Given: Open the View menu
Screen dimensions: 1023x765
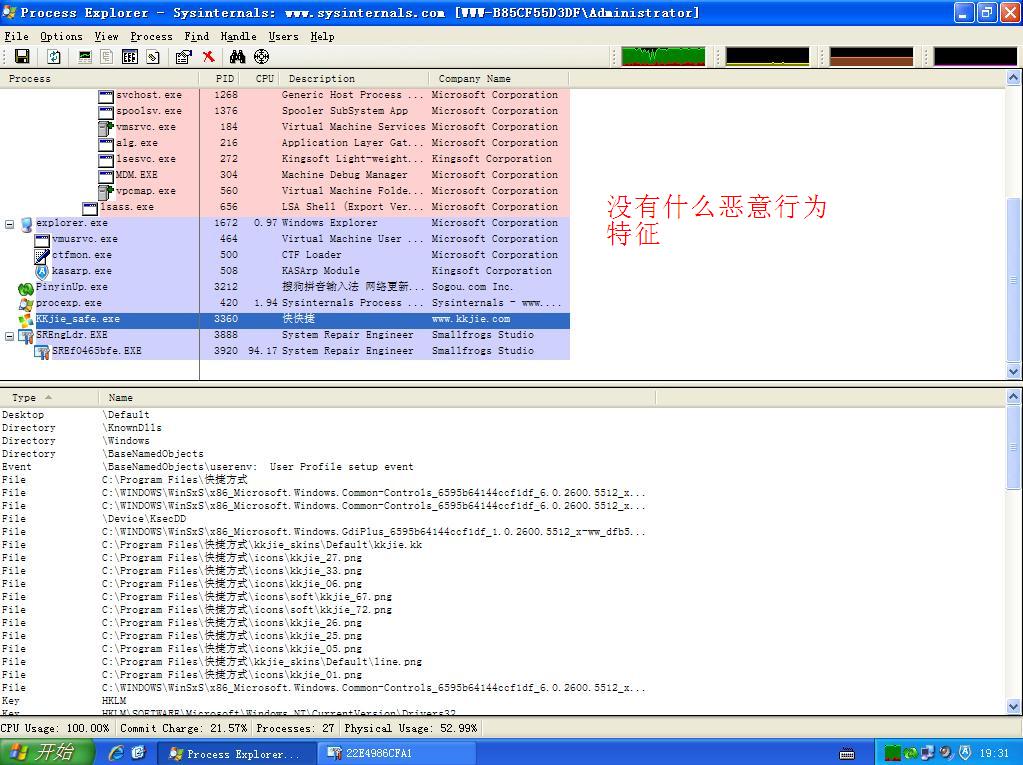Looking at the screenshot, I should click(x=106, y=37).
